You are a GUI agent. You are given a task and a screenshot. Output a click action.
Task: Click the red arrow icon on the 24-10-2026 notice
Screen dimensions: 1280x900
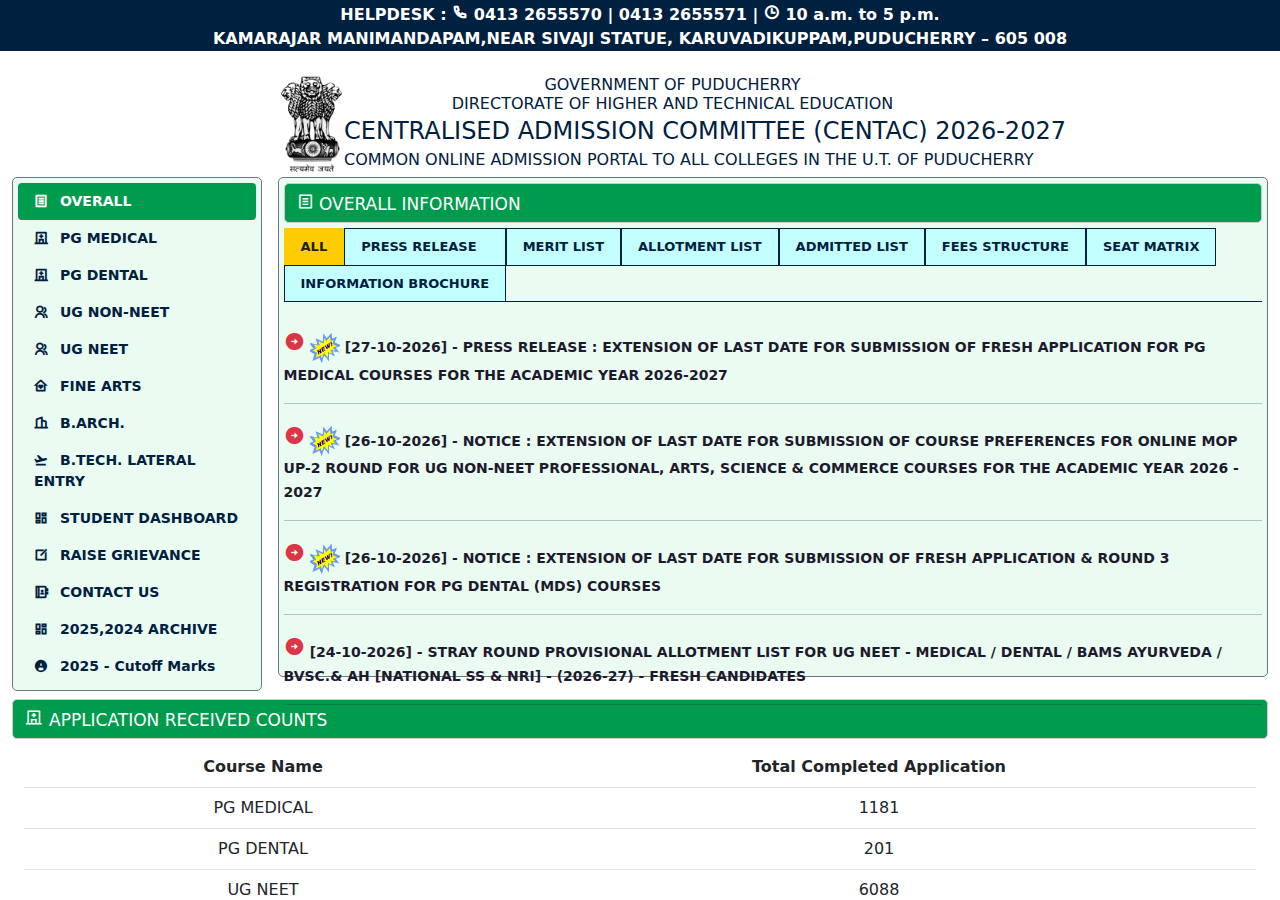pyautogui.click(x=294, y=646)
